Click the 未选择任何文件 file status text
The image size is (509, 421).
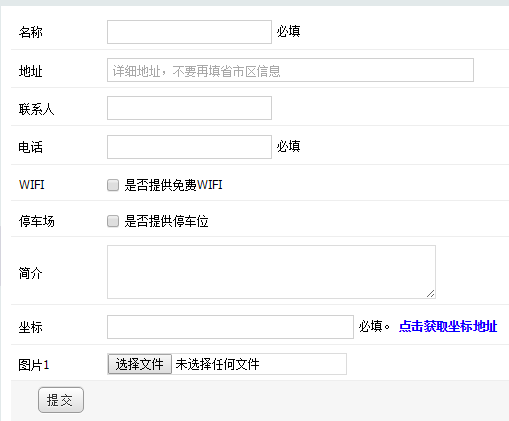[x=217, y=364]
